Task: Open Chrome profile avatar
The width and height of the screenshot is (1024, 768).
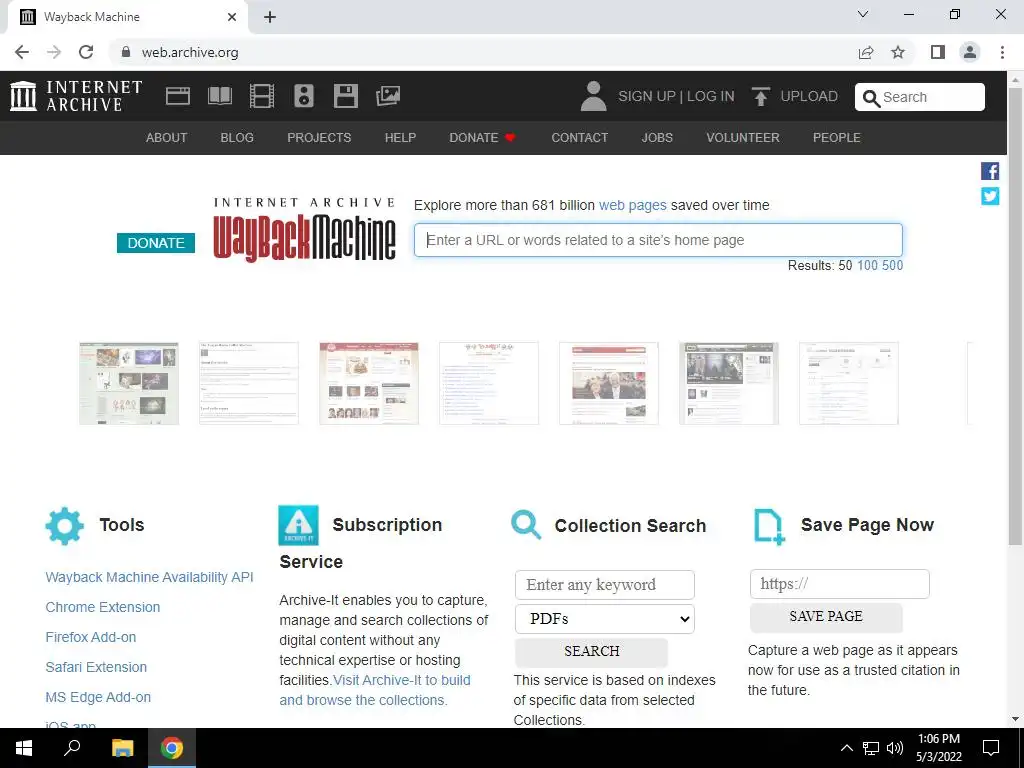Action: (x=970, y=52)
